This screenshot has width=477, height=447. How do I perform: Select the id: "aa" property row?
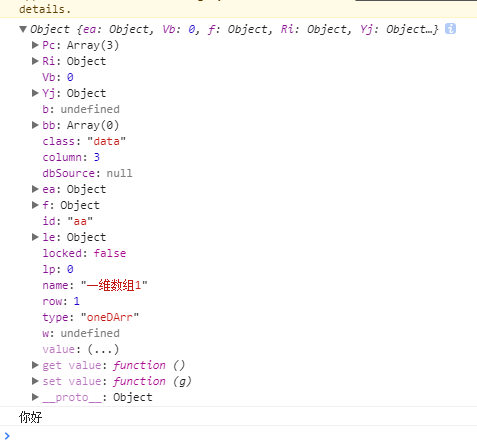(68, 221)
